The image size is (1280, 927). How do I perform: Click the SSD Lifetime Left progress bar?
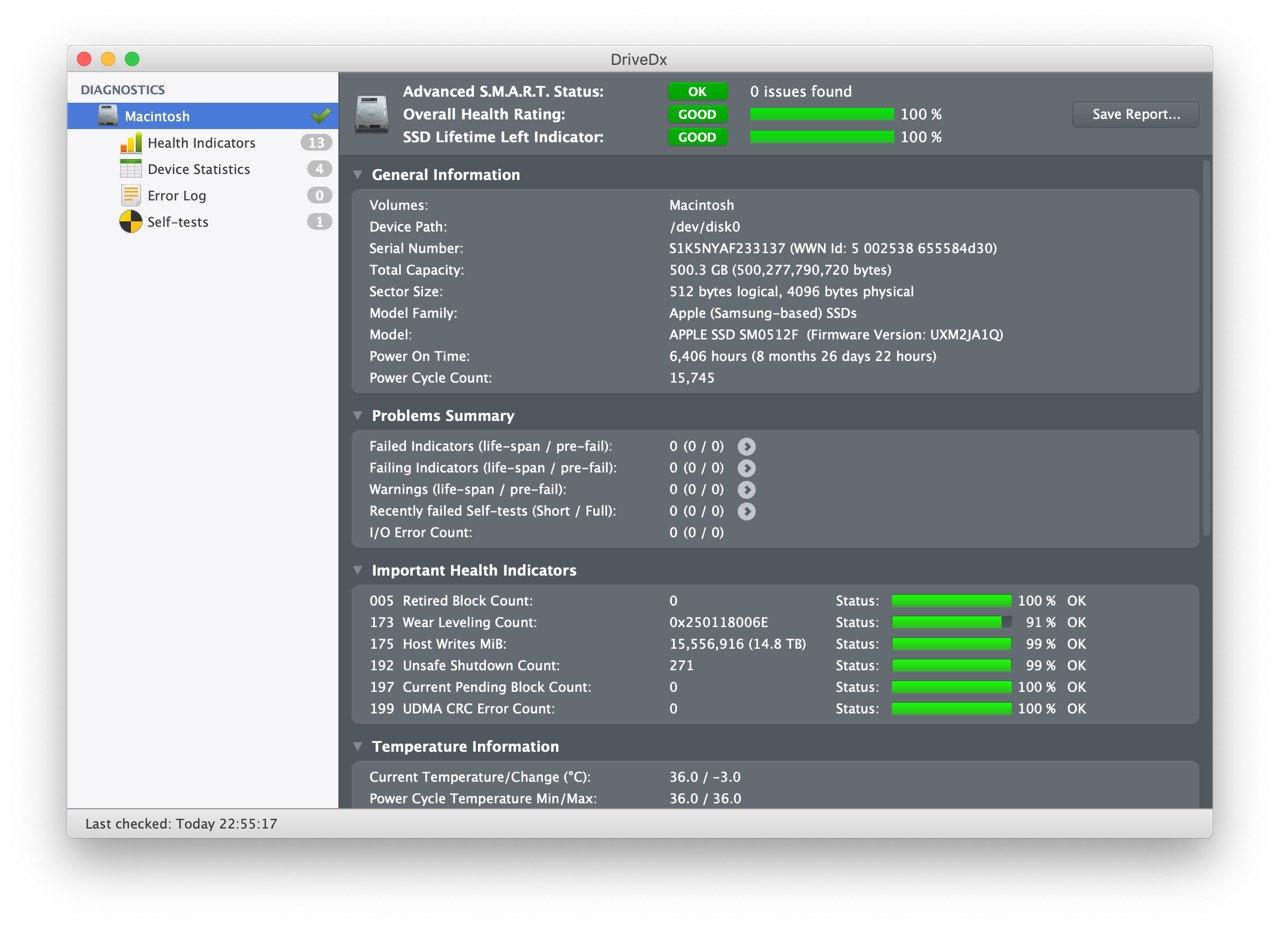[822, 137]
